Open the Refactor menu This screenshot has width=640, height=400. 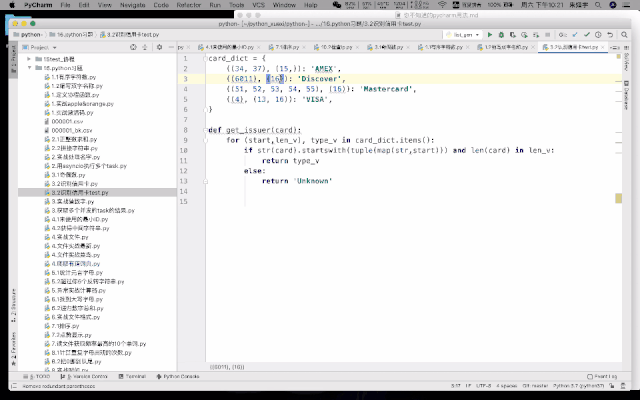(189, 5)
